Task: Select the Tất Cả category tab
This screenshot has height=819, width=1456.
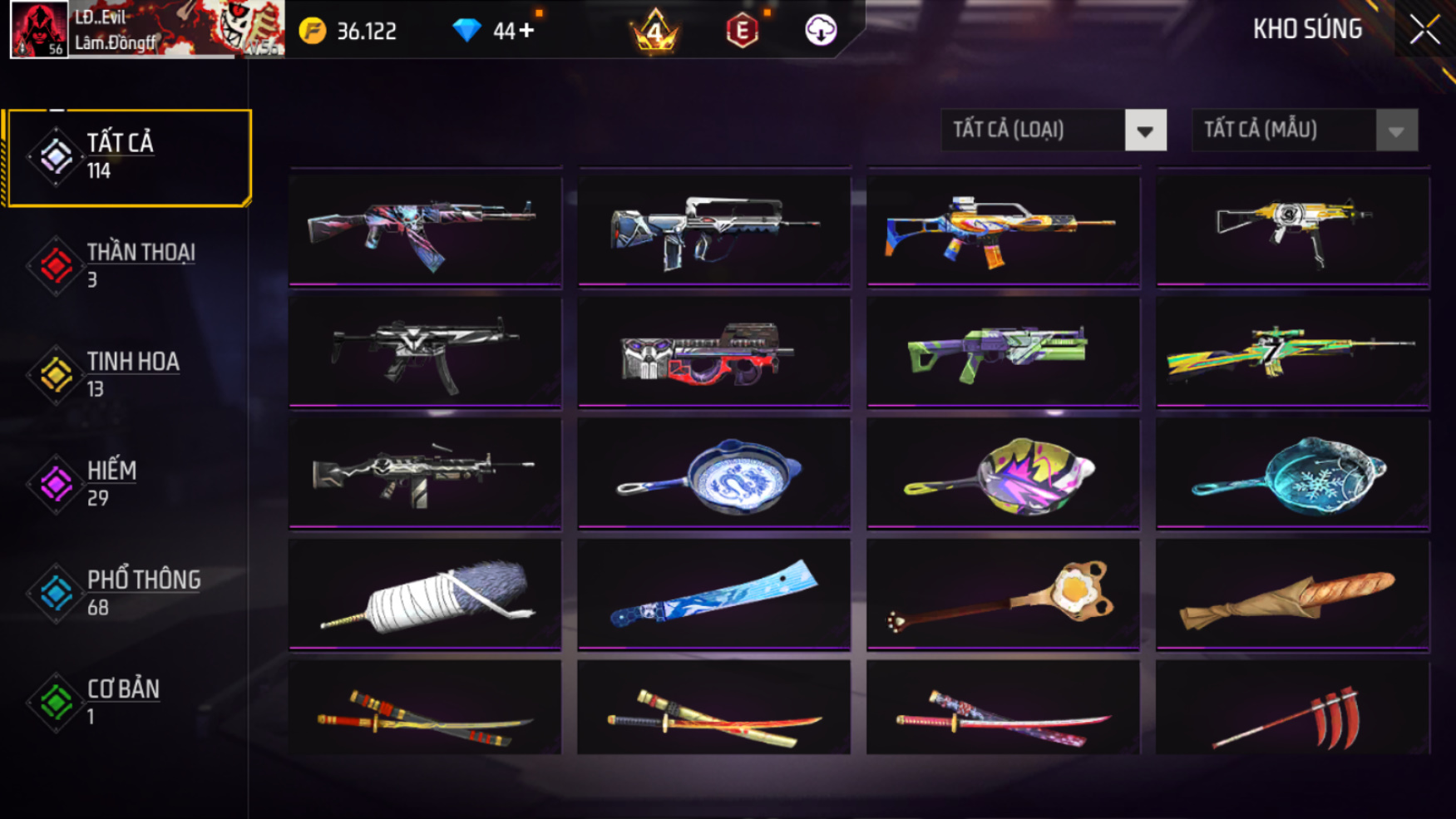Action: coord(127,157)
